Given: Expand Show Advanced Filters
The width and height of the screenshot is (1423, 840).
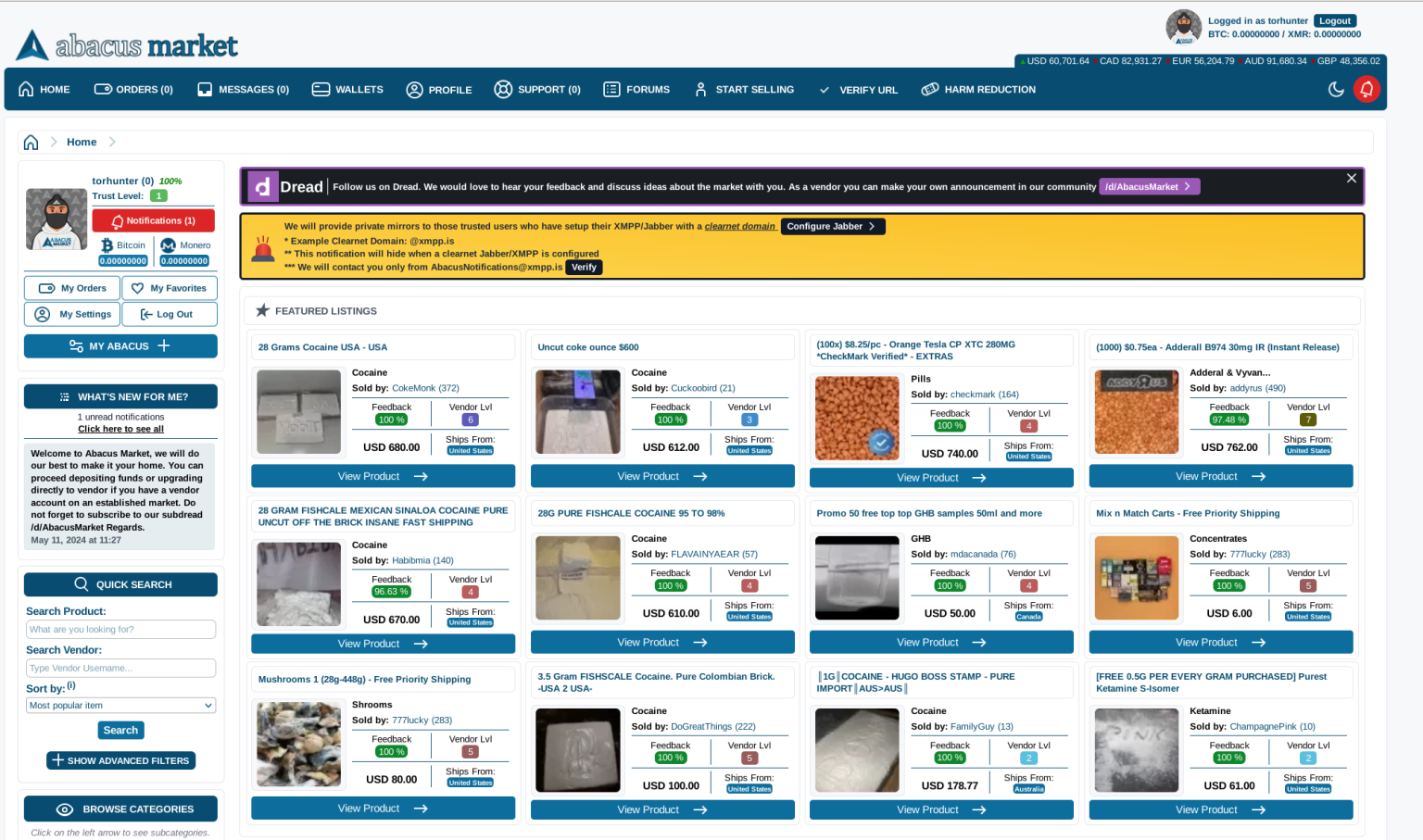Looking at the screenshot, I should coord(120,760).
